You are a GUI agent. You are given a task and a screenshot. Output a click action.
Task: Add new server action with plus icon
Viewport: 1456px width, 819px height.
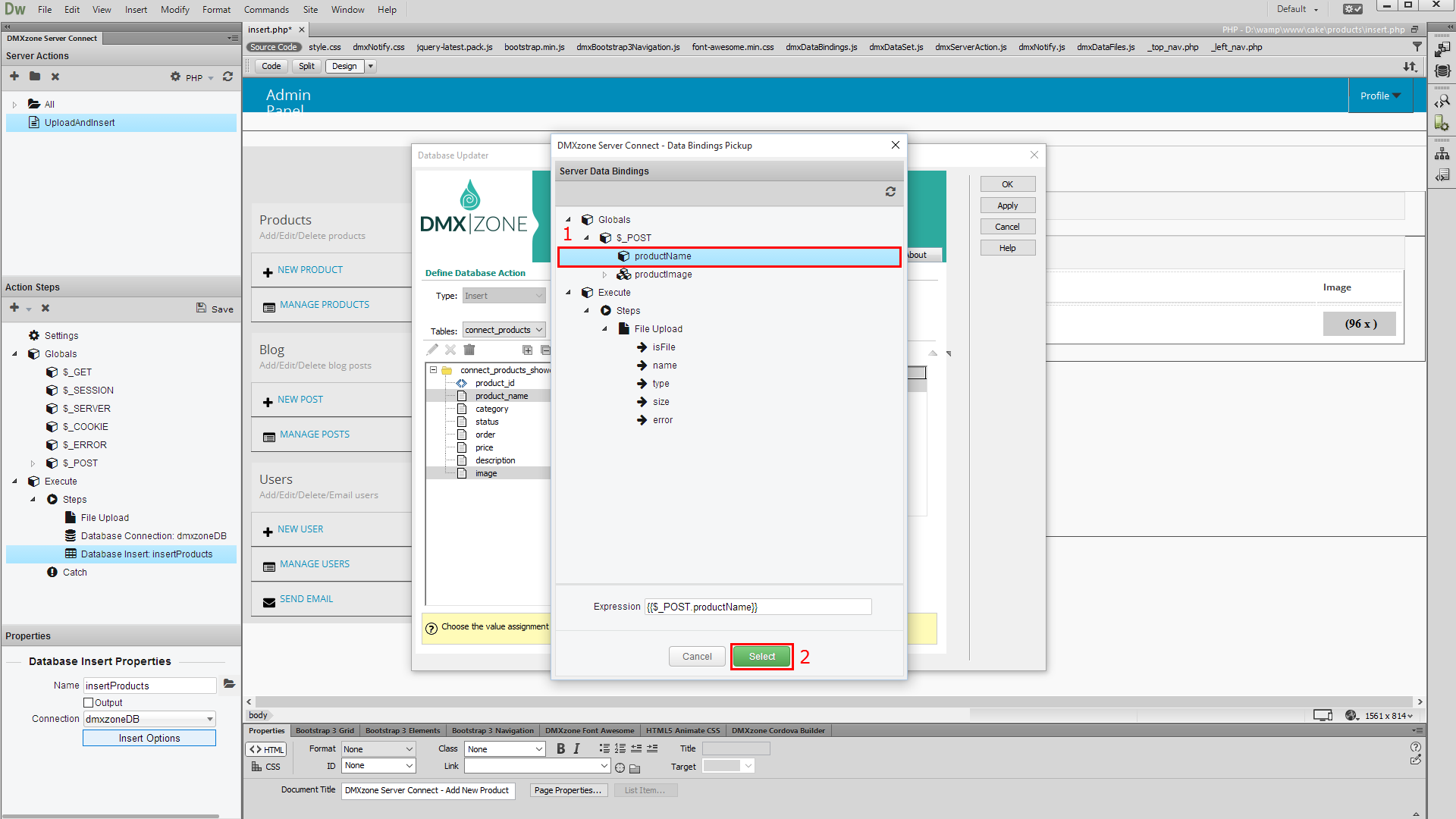pos(14,77)
